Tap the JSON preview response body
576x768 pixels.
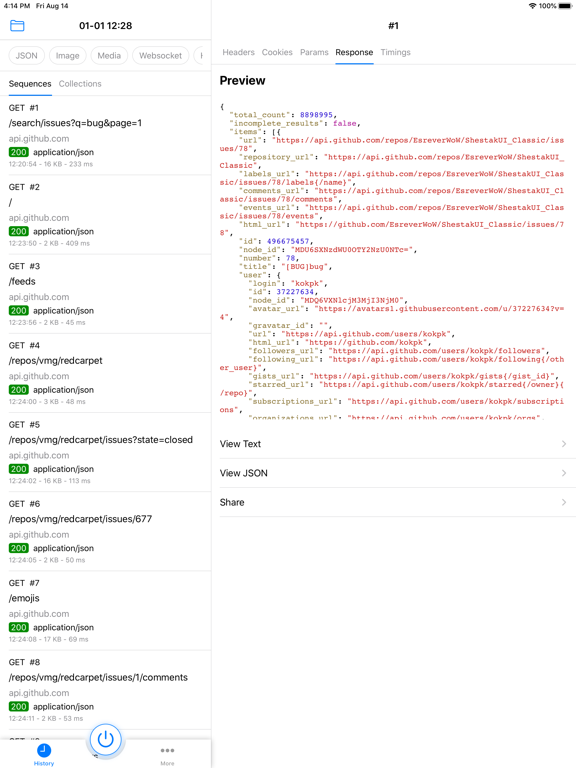point(392,261)
